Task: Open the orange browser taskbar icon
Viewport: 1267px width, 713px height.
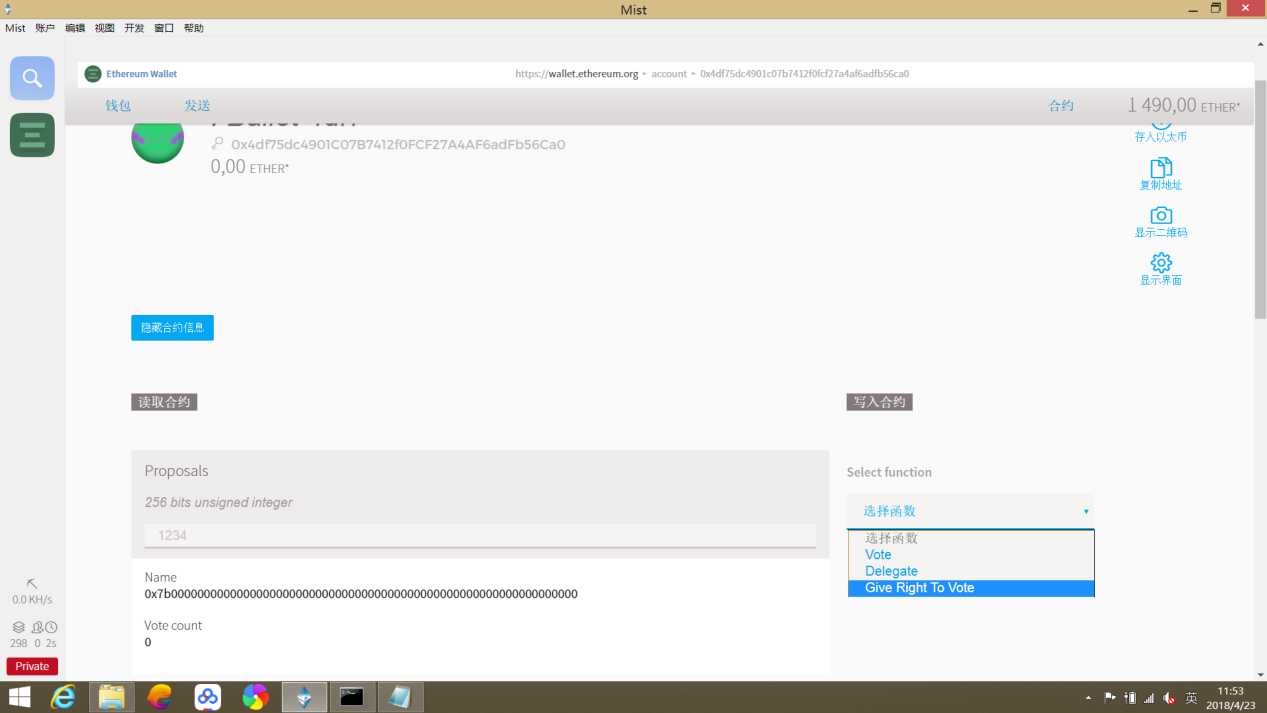Action: tap(159, 697)
